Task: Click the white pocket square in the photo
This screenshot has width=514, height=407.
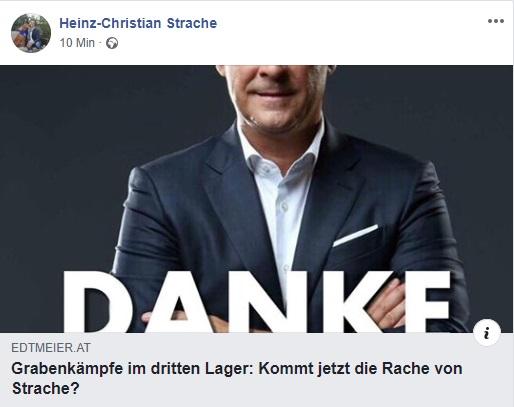Action: point(355,235)
